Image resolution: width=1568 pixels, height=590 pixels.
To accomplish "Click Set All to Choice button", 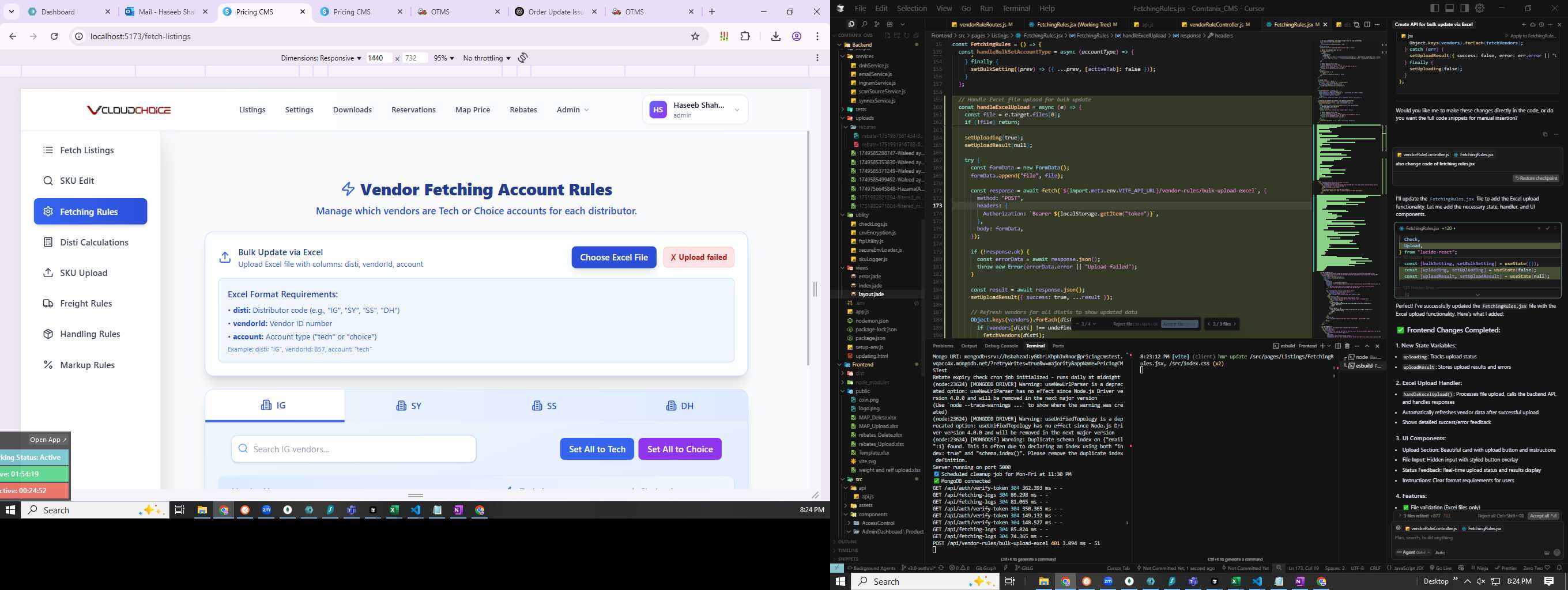I will [x=680, y=449].
